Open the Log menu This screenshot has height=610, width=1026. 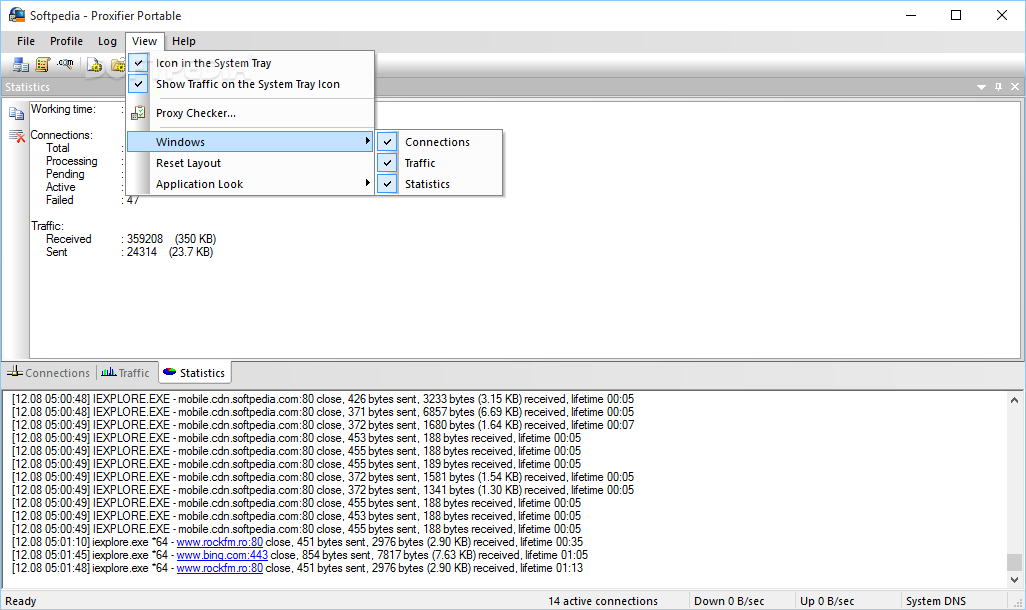click(107, 41)
